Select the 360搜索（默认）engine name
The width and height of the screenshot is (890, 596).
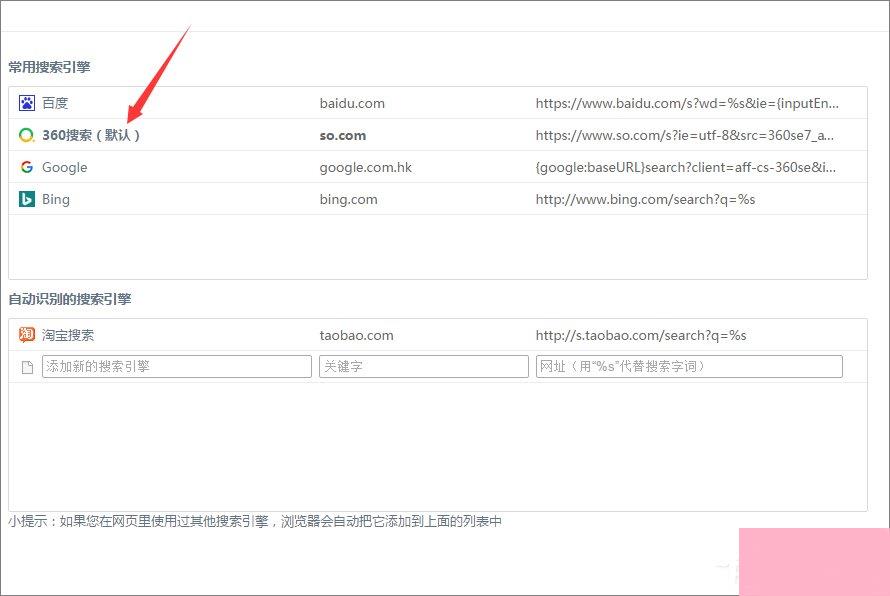click(x=91, y=135)
